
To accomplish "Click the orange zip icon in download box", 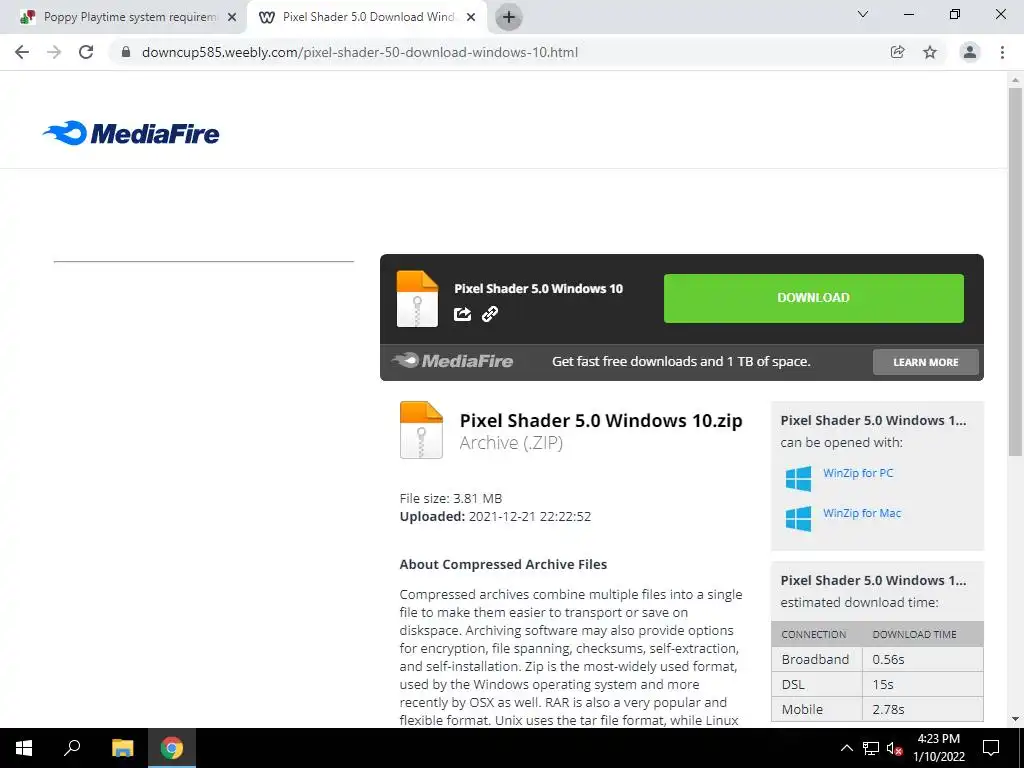I will tap(417, 298).
